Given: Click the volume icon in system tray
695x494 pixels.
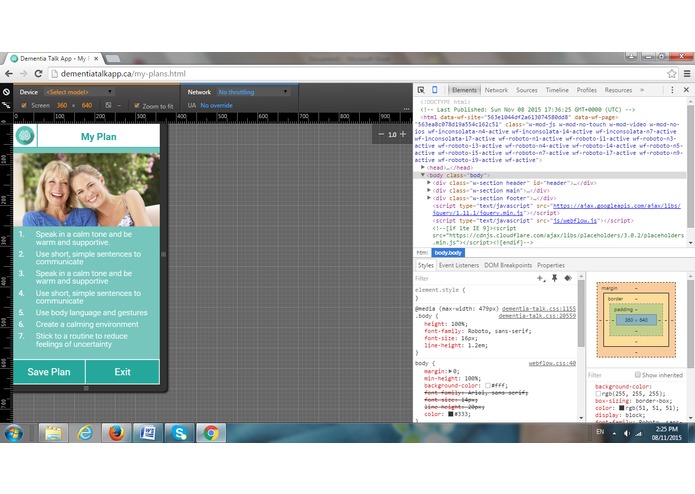Looking at the screenshot, I should pyautogui.click(x=626, y=434).
